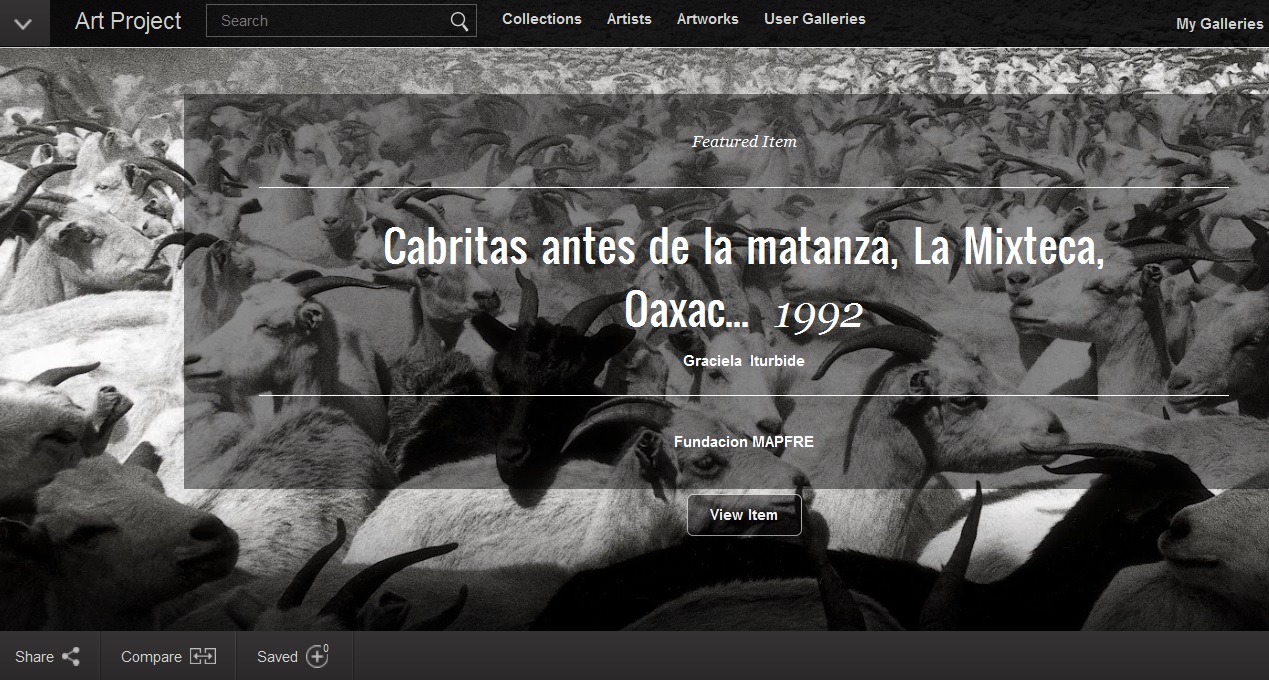Image resolution: width=1269 pixels, height=680 pixels.
Task: Choose the Compare label in bottom bar
Action: [x=151, y=657]
